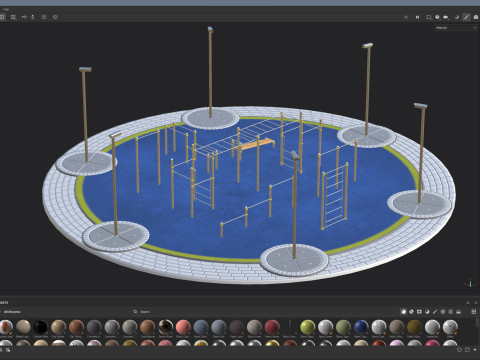Screen dimensions: 480x360
Task: Click the Assets panel vertical scrollbar
Action: coord(478,322)
